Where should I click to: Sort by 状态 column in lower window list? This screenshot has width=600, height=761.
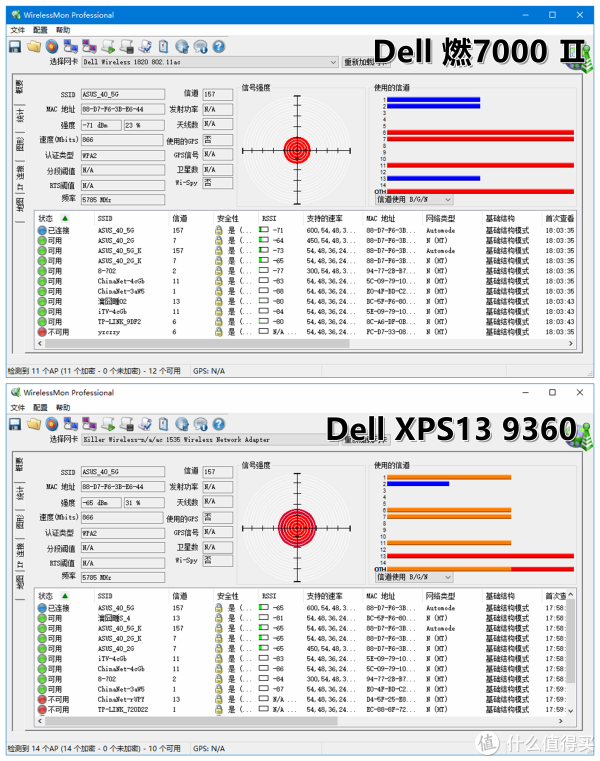(65, 596)
